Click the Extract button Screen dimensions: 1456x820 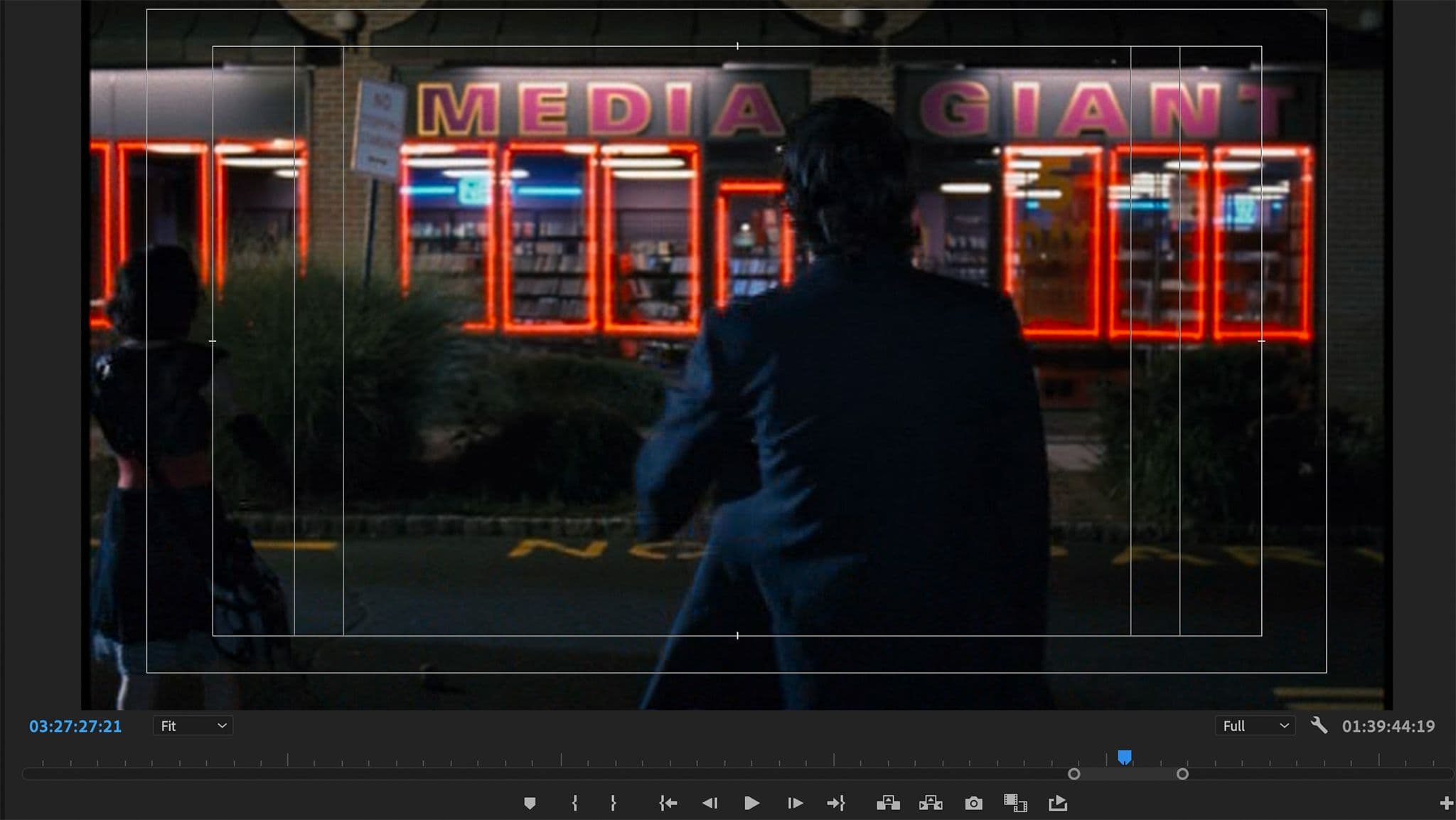931,803
